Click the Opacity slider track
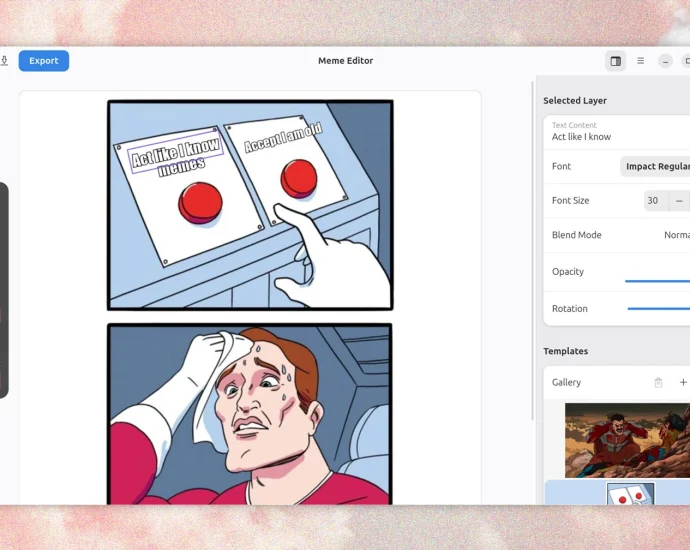The width and height of the screenshot is (690, 550). [657, 281]
